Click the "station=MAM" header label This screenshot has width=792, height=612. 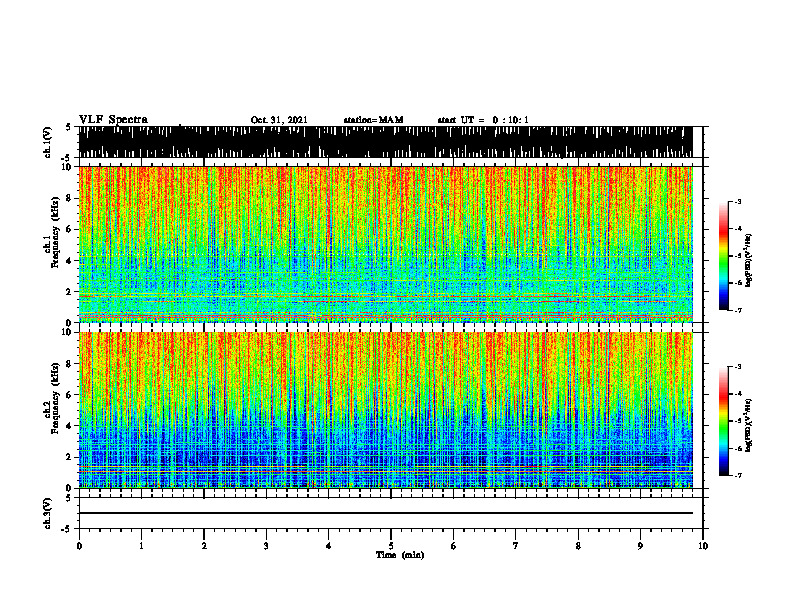(373, 120)
